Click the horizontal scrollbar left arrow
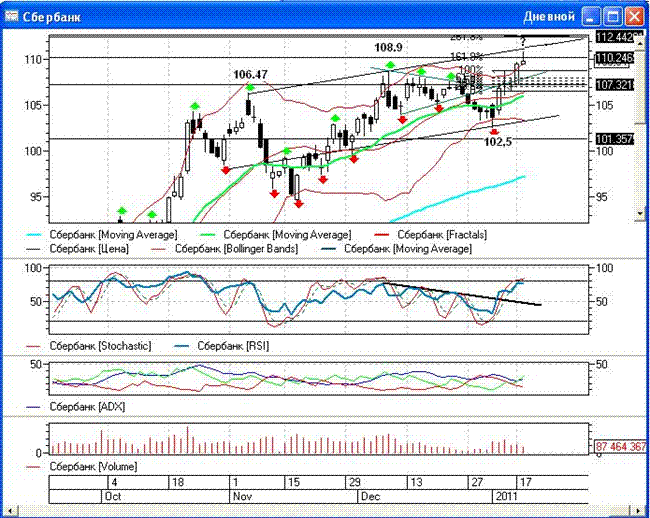This screenshot has width=650, height=518. (x=10, y=510)
